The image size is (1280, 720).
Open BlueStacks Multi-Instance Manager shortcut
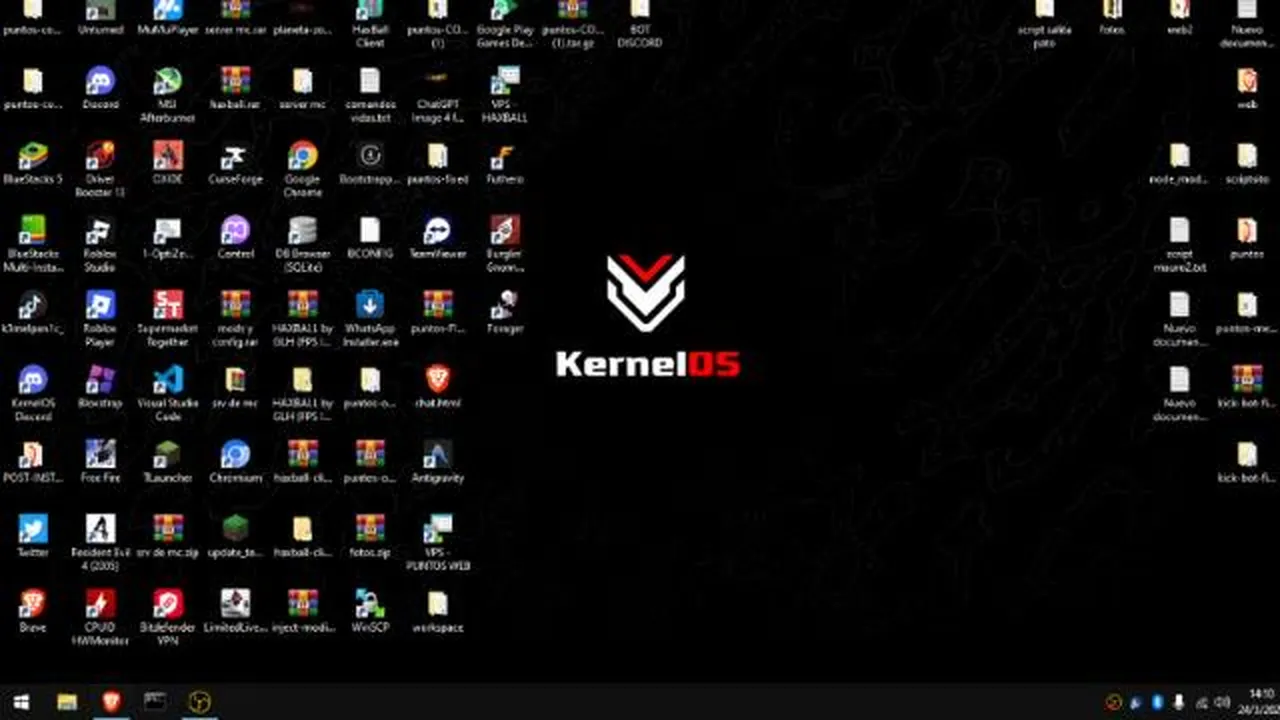point(33,244)
